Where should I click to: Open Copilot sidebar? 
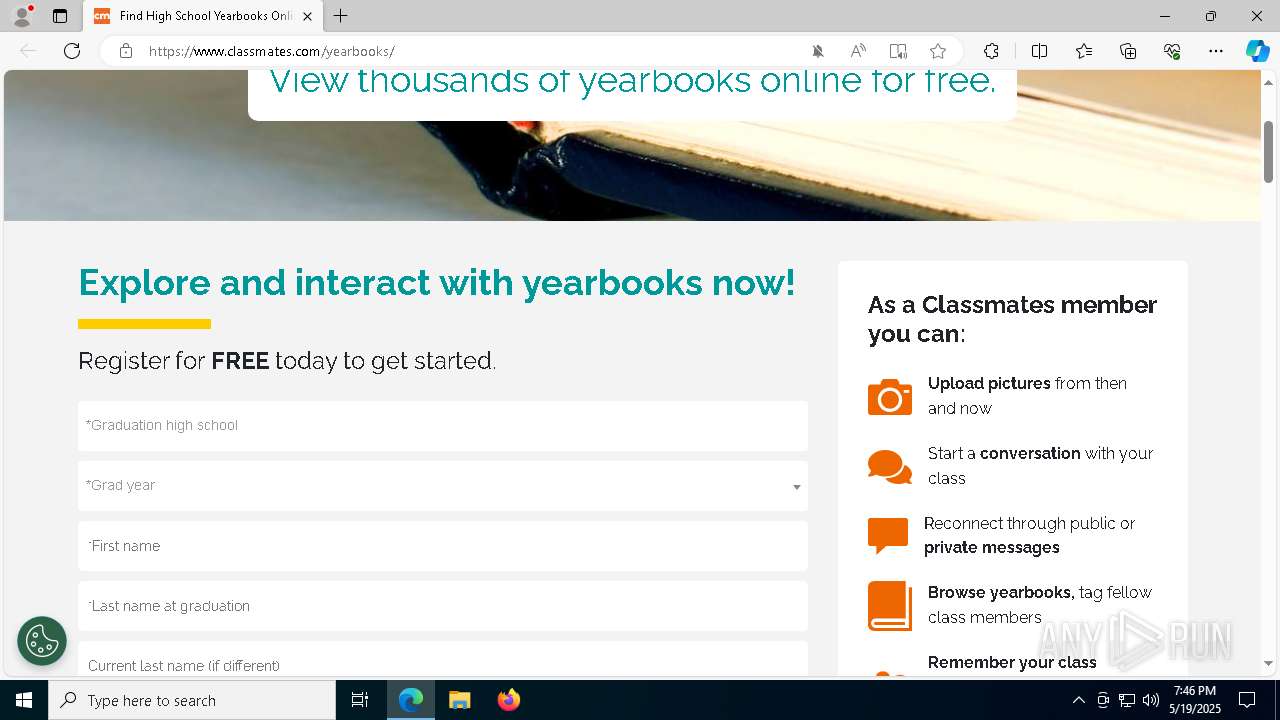1257,51
